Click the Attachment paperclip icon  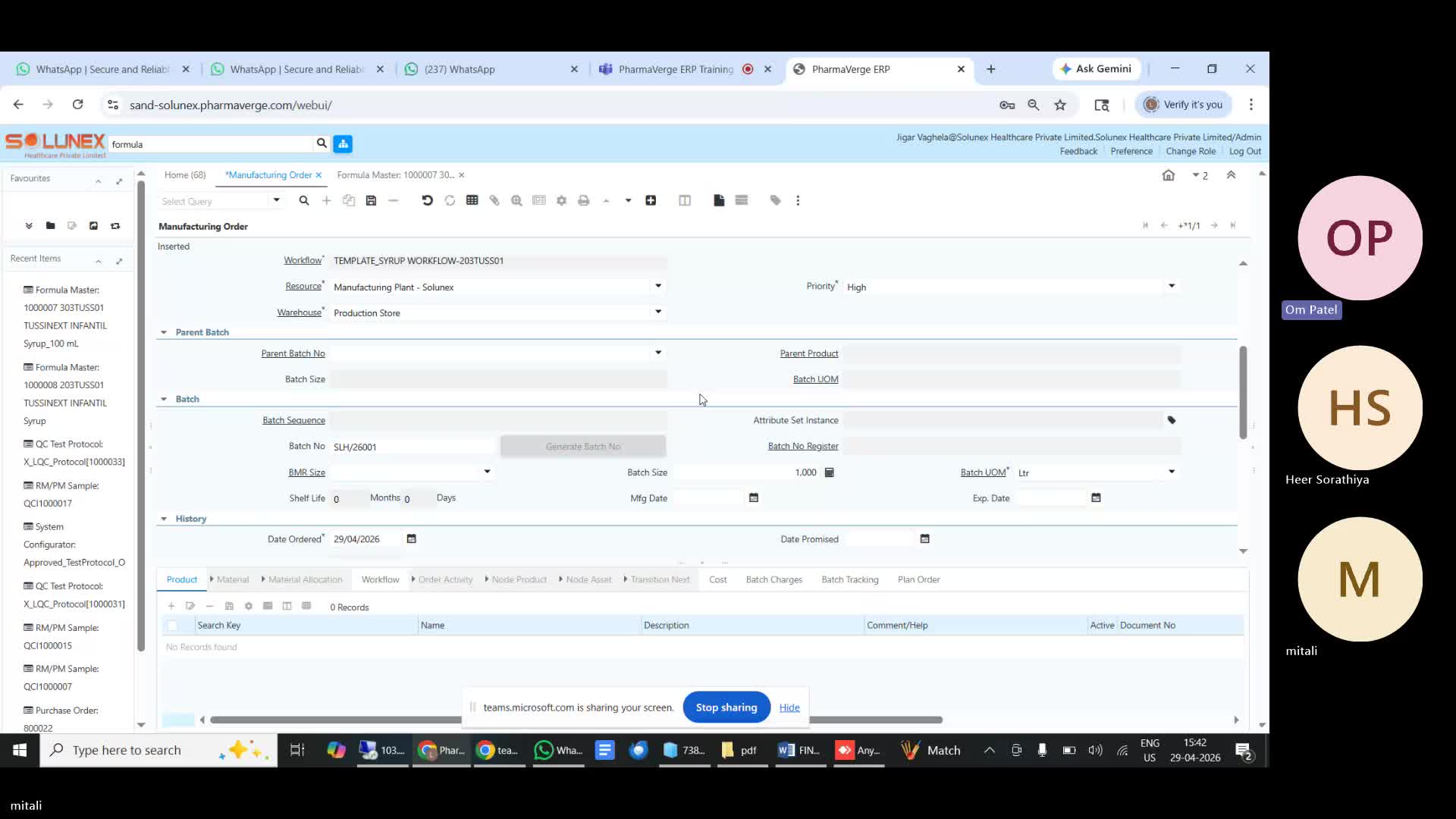click(494, 201)
